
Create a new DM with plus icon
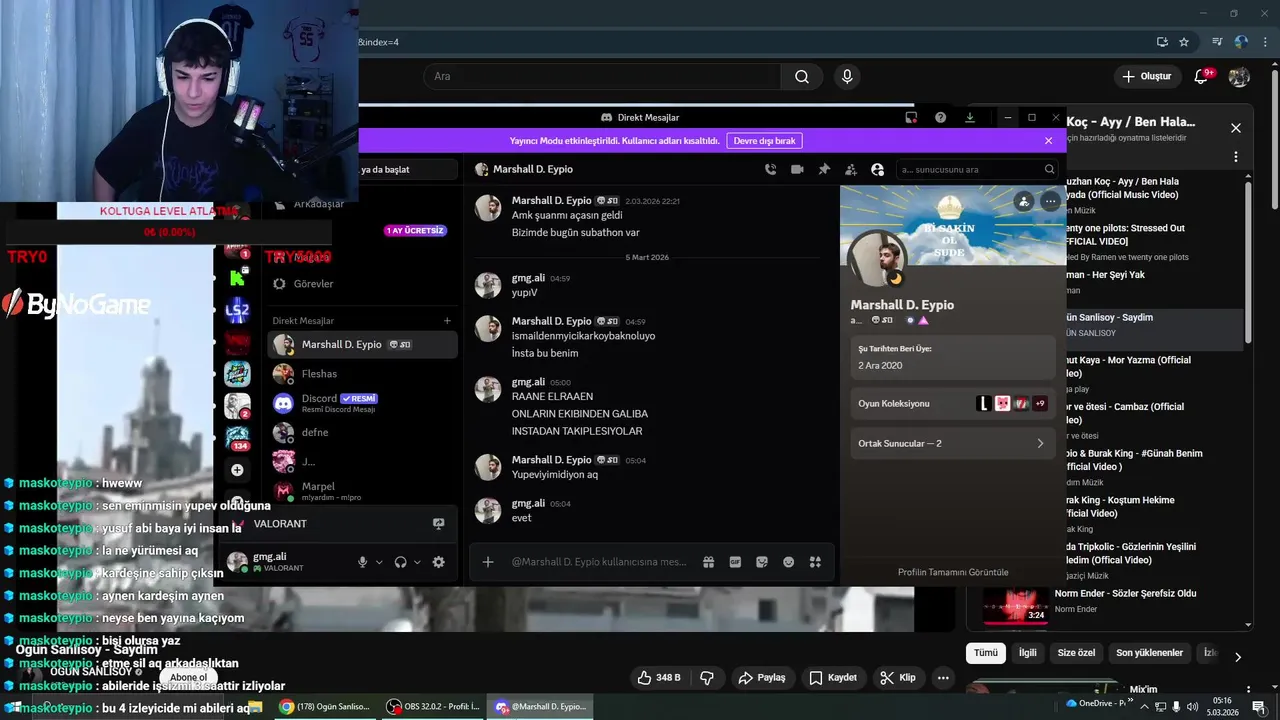point(447,321)
